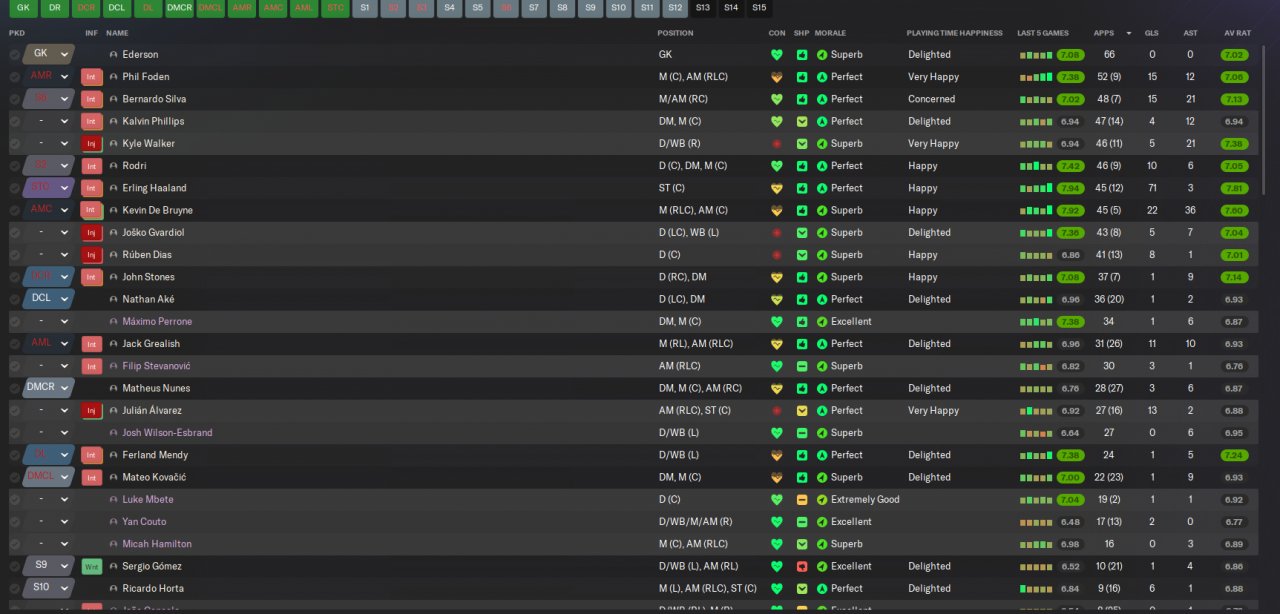
Task: Open Ricardo Horta's S10 position dropdown
Action: pyautogui.click(x=48, y=587)
